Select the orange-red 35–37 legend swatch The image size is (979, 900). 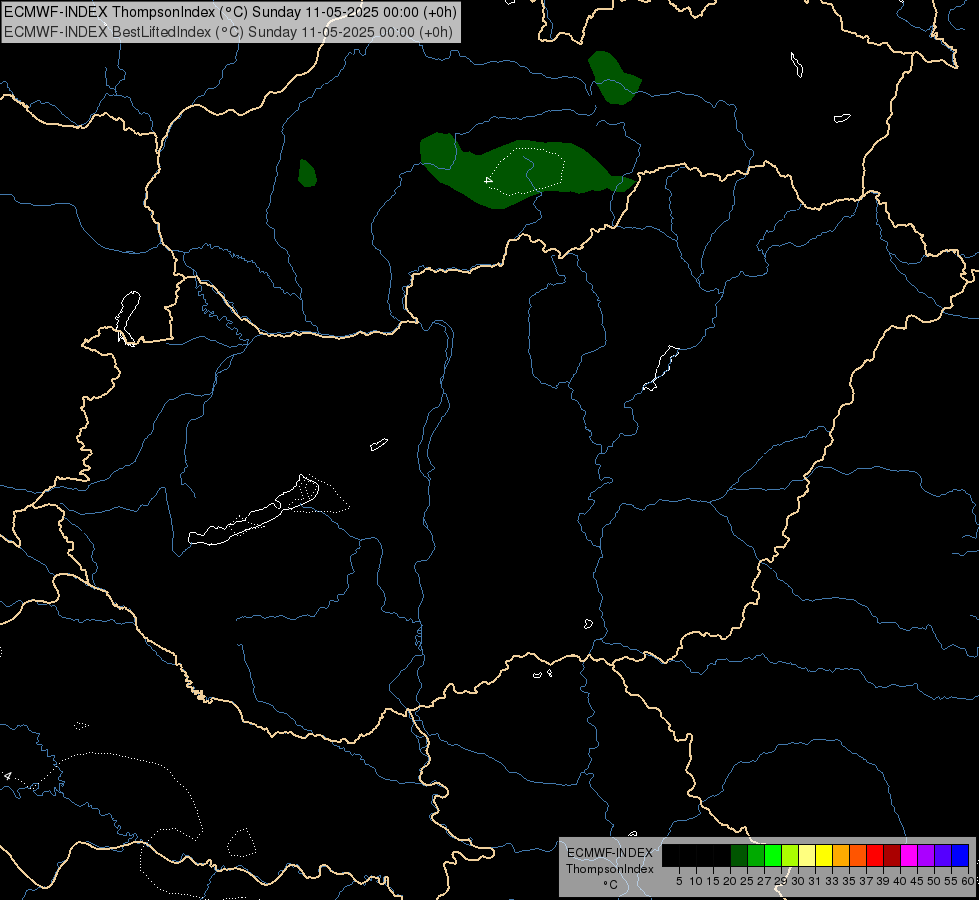(x=858, y=855)
